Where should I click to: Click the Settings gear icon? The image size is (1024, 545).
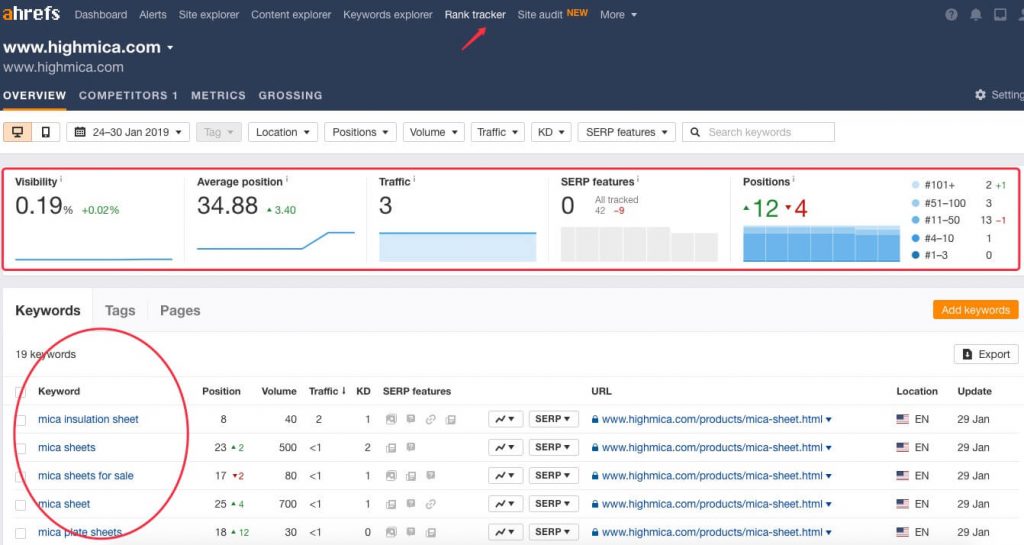coord(980,95)
